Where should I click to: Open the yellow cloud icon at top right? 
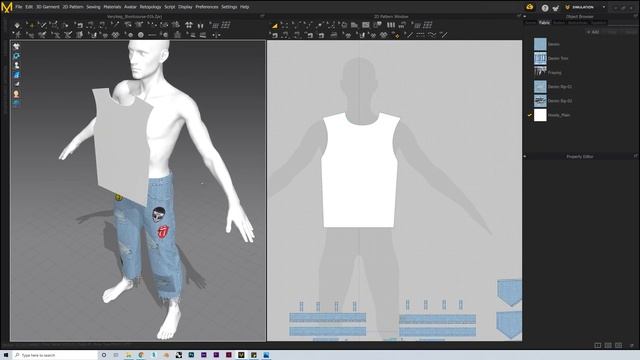pyautogui.click(x=530, y=7)
